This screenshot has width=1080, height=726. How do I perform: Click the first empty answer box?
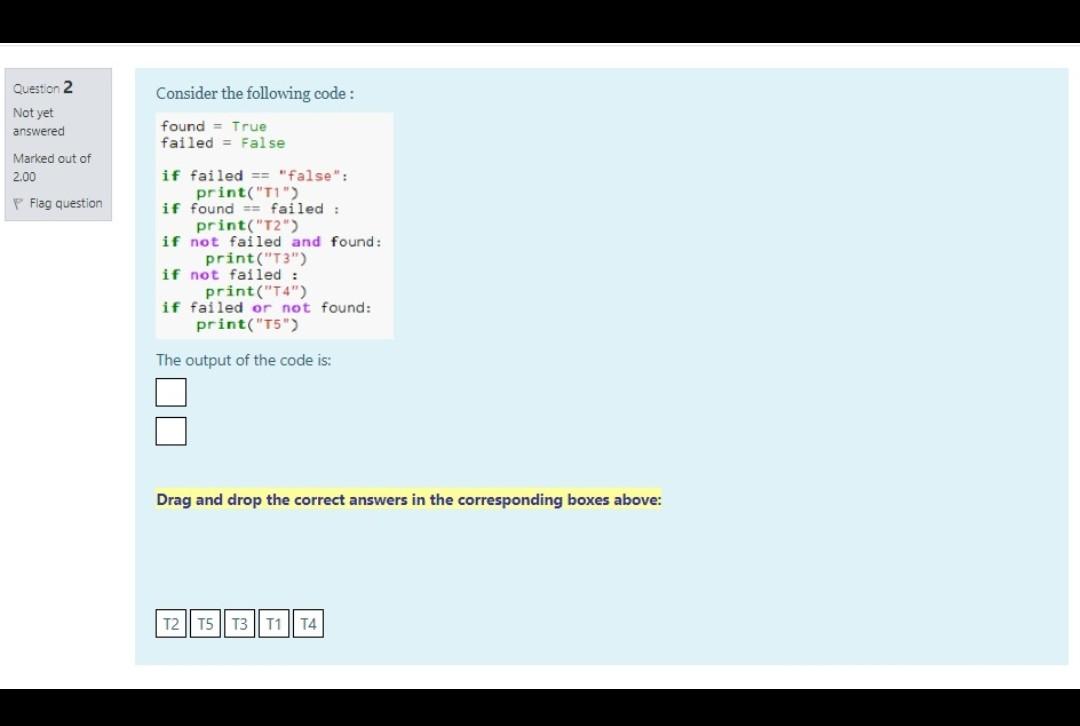171,392
